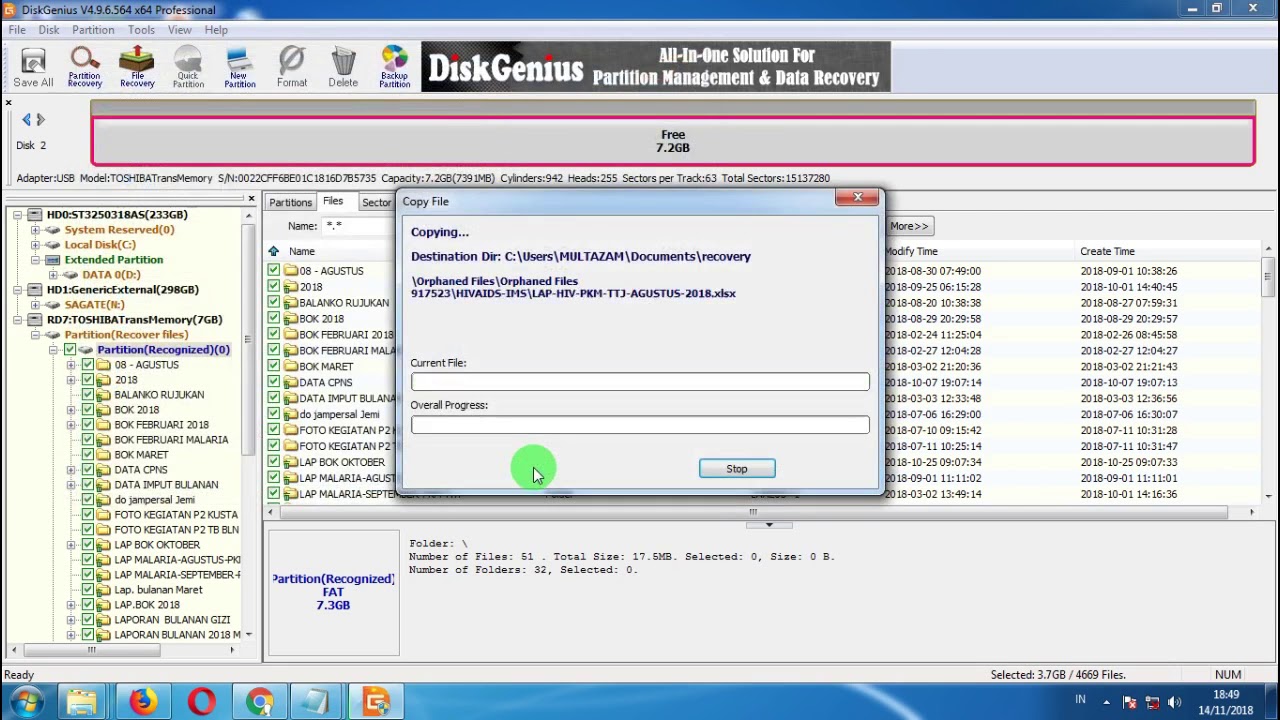Launch the File Recovery tool
1280x720 pixels.
[137, 68]
